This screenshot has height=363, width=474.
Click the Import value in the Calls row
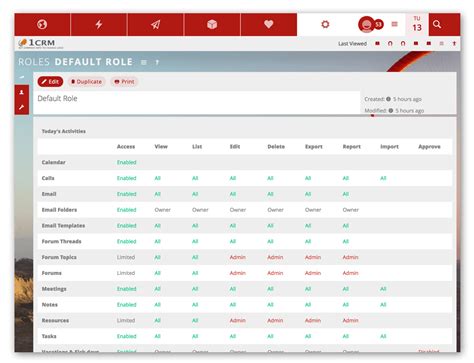(x=383, y=178)
